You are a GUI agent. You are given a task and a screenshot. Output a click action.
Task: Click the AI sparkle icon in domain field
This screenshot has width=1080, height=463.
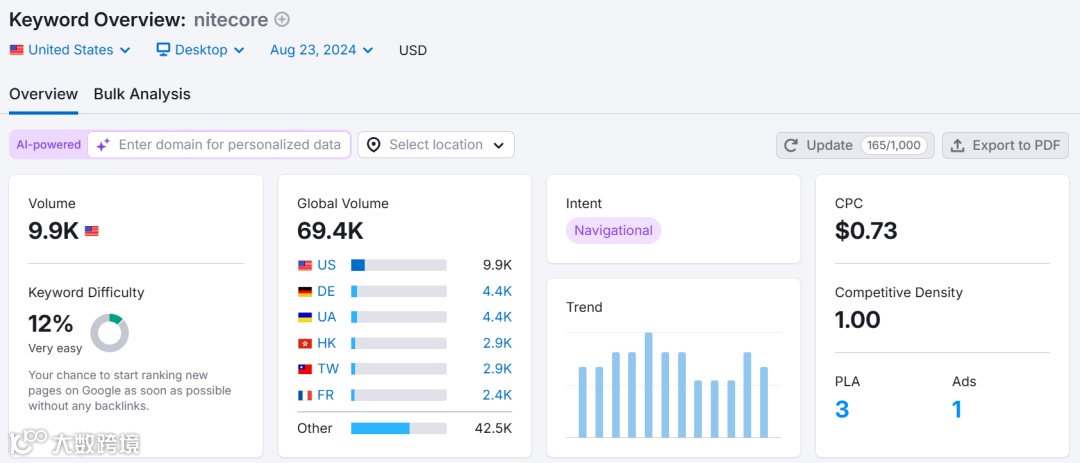pos(103,145)
